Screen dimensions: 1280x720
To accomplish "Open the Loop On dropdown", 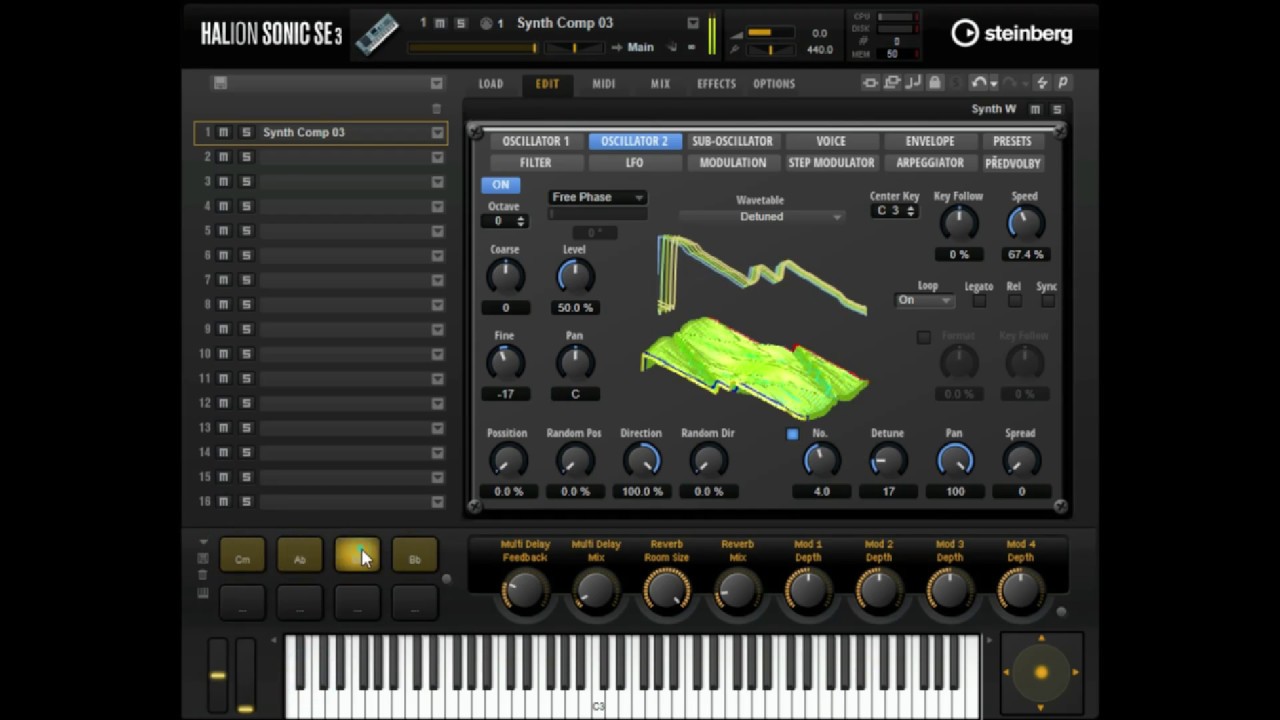I will pos(923,300).
